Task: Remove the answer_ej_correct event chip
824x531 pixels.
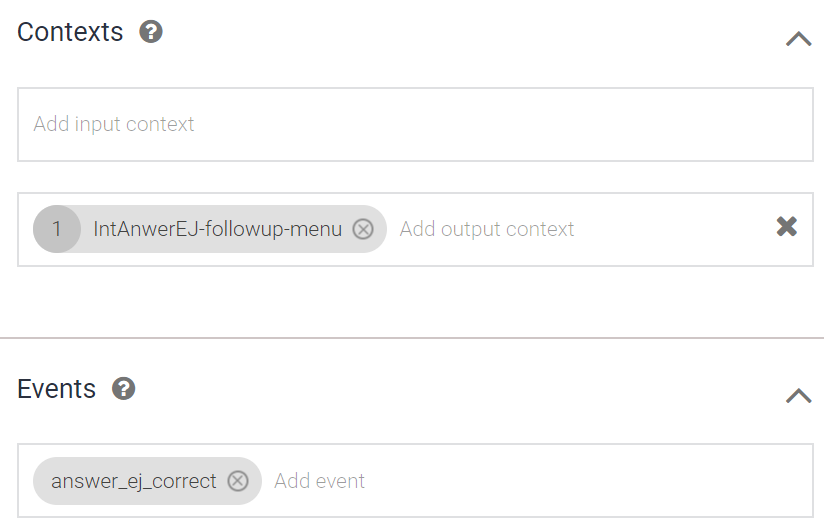Action: pyautogui.click(x=237, y=481)
